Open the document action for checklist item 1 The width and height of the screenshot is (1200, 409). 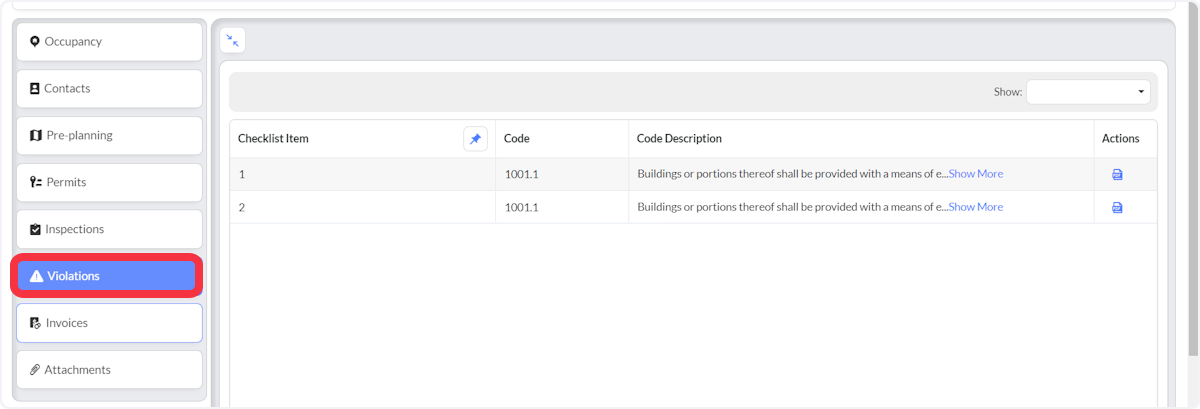pos(1117,174)
